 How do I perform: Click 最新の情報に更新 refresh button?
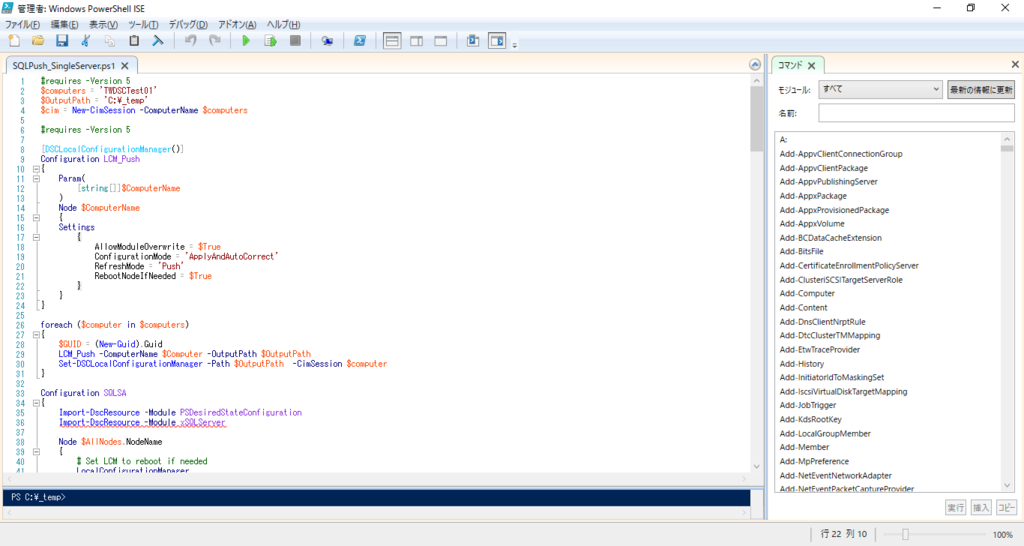pyautogui.click(x=981, y=89)
